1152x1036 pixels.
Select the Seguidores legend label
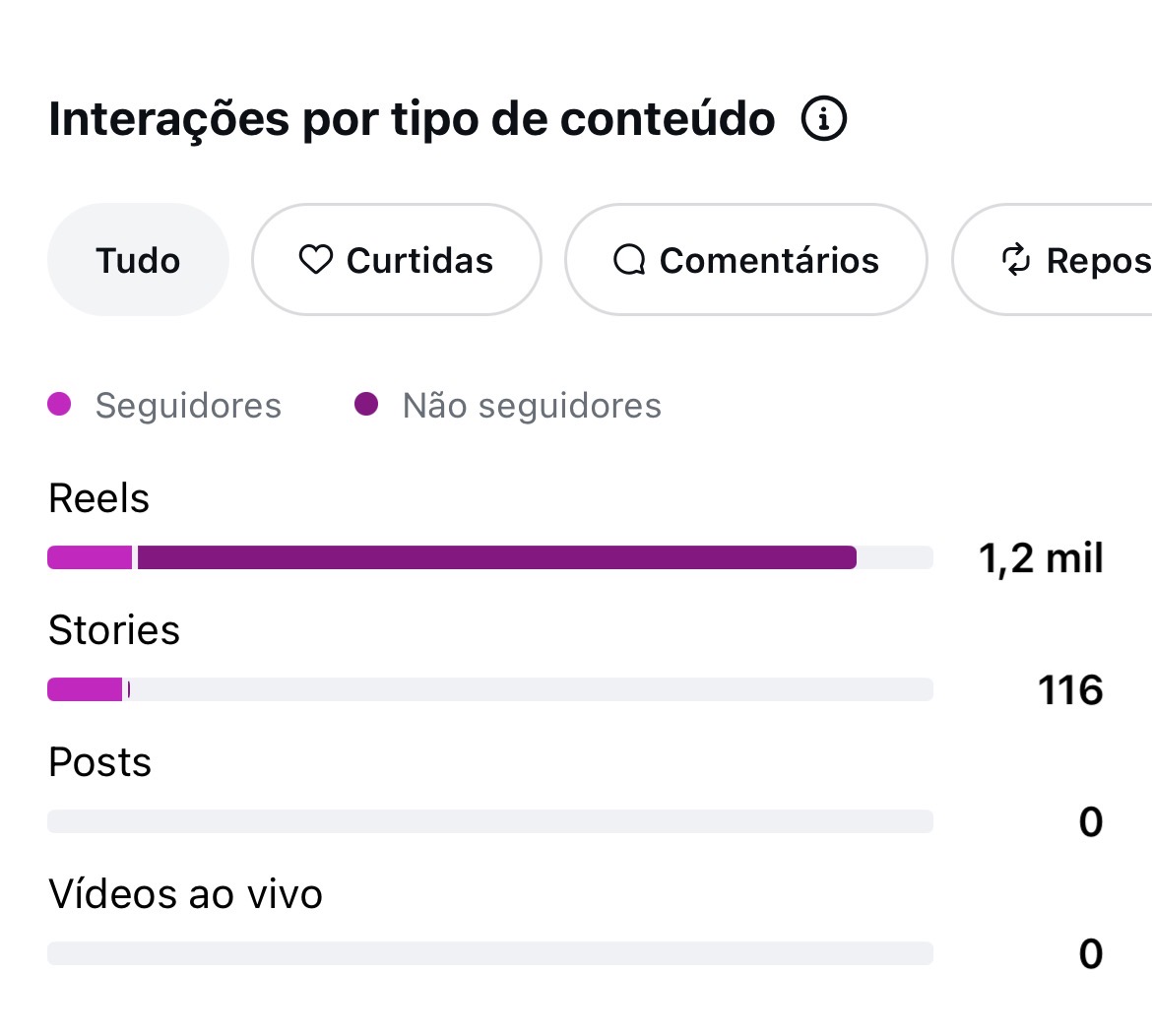tap(188, 406)
